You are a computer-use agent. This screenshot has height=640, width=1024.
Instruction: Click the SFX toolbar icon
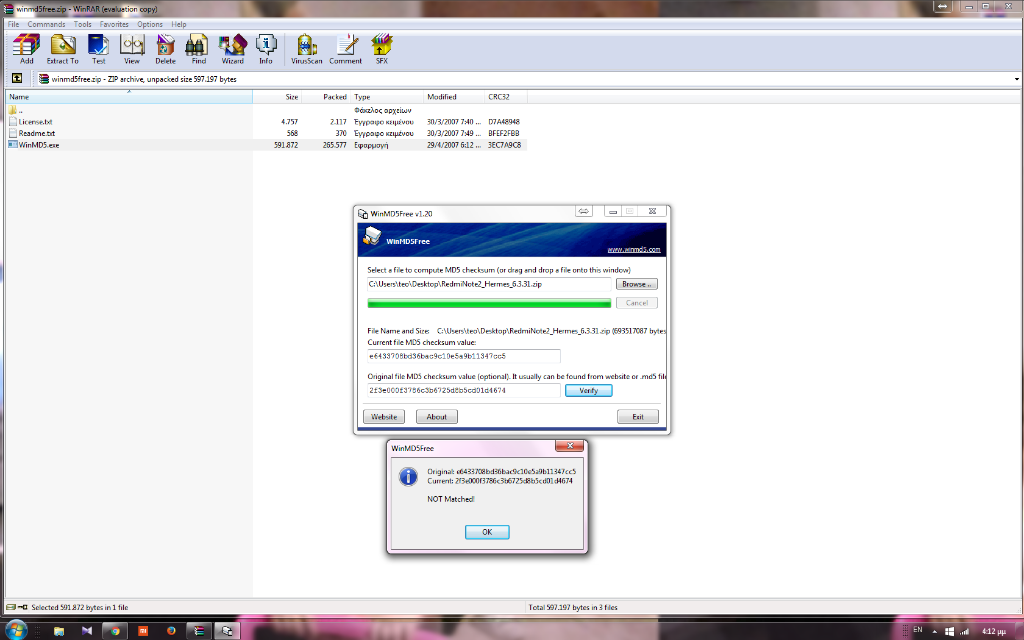(381, 50)
